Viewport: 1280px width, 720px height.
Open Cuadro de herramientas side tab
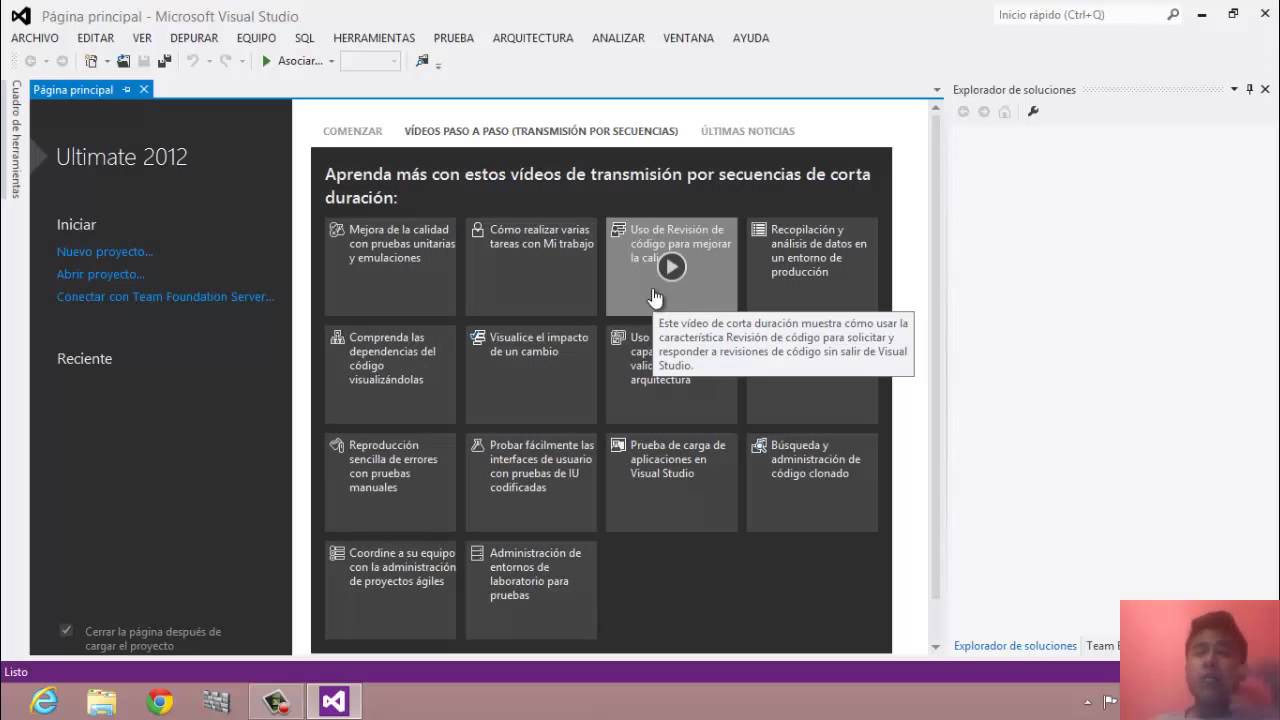[x=16, y=139]
